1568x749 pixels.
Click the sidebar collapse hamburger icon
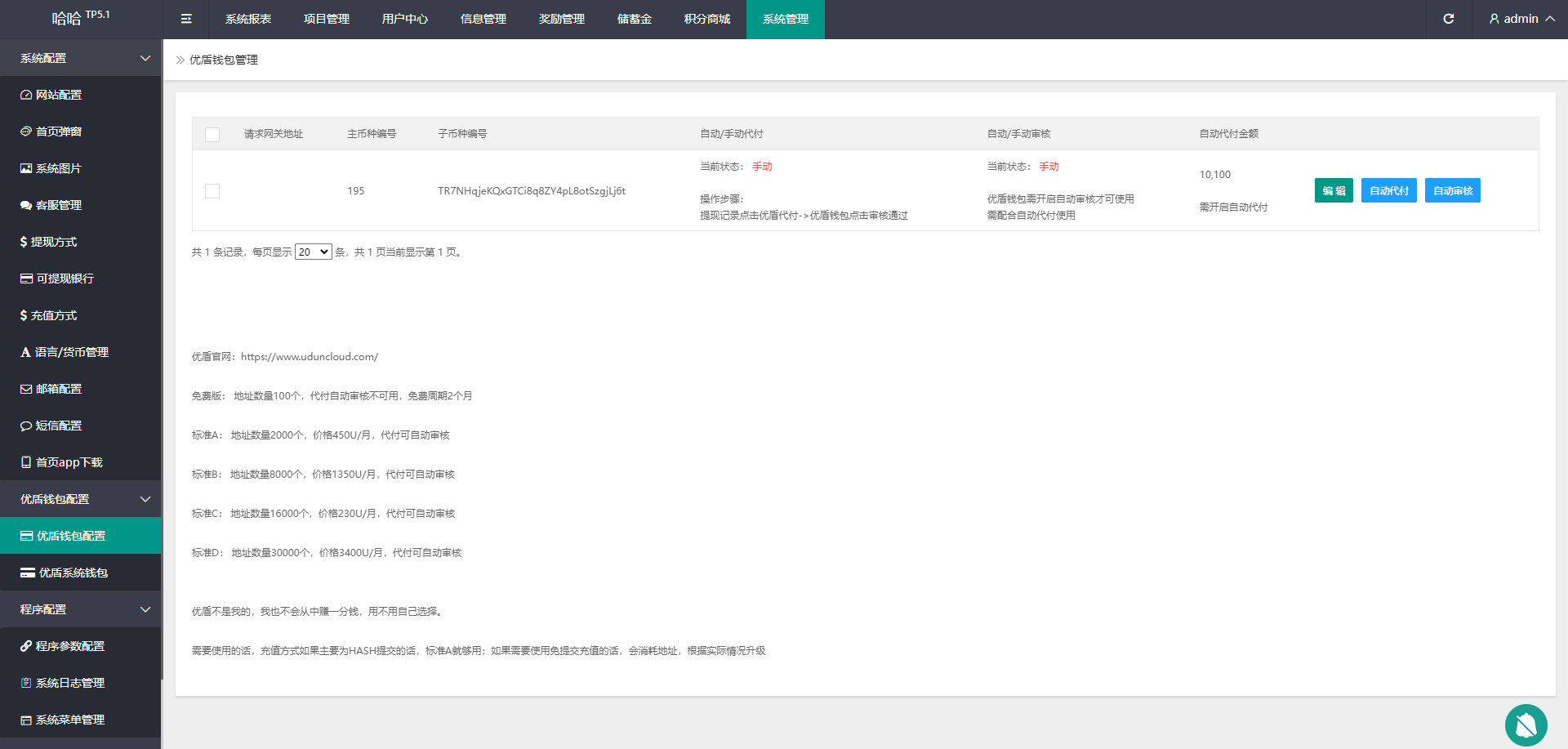tap(186, 19)
